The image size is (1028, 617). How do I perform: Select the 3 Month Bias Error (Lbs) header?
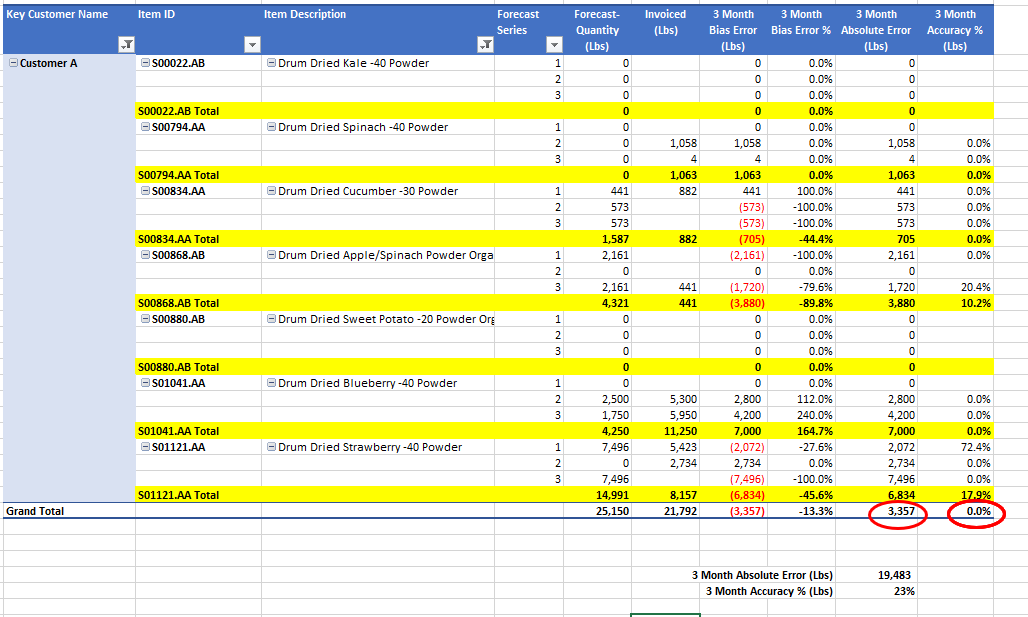coord(733,30)
